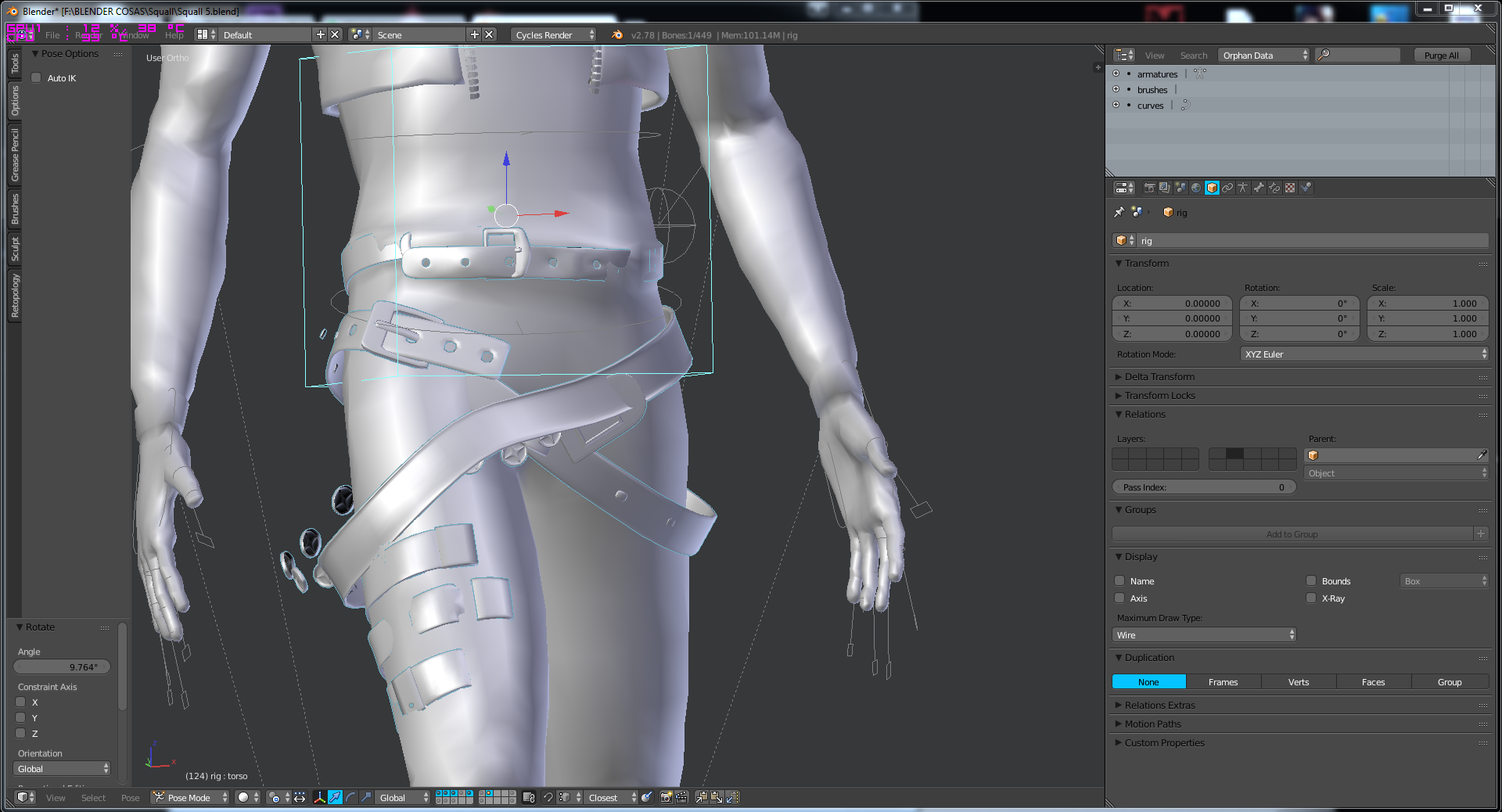
Task: Open the Orphan Data display mode dropdown
Action: (1264, 55)
